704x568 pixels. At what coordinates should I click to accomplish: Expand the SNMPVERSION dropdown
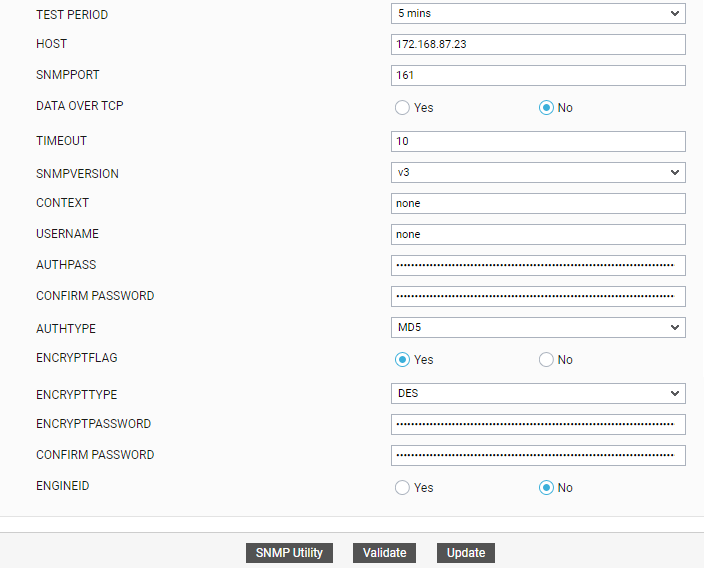538,173
